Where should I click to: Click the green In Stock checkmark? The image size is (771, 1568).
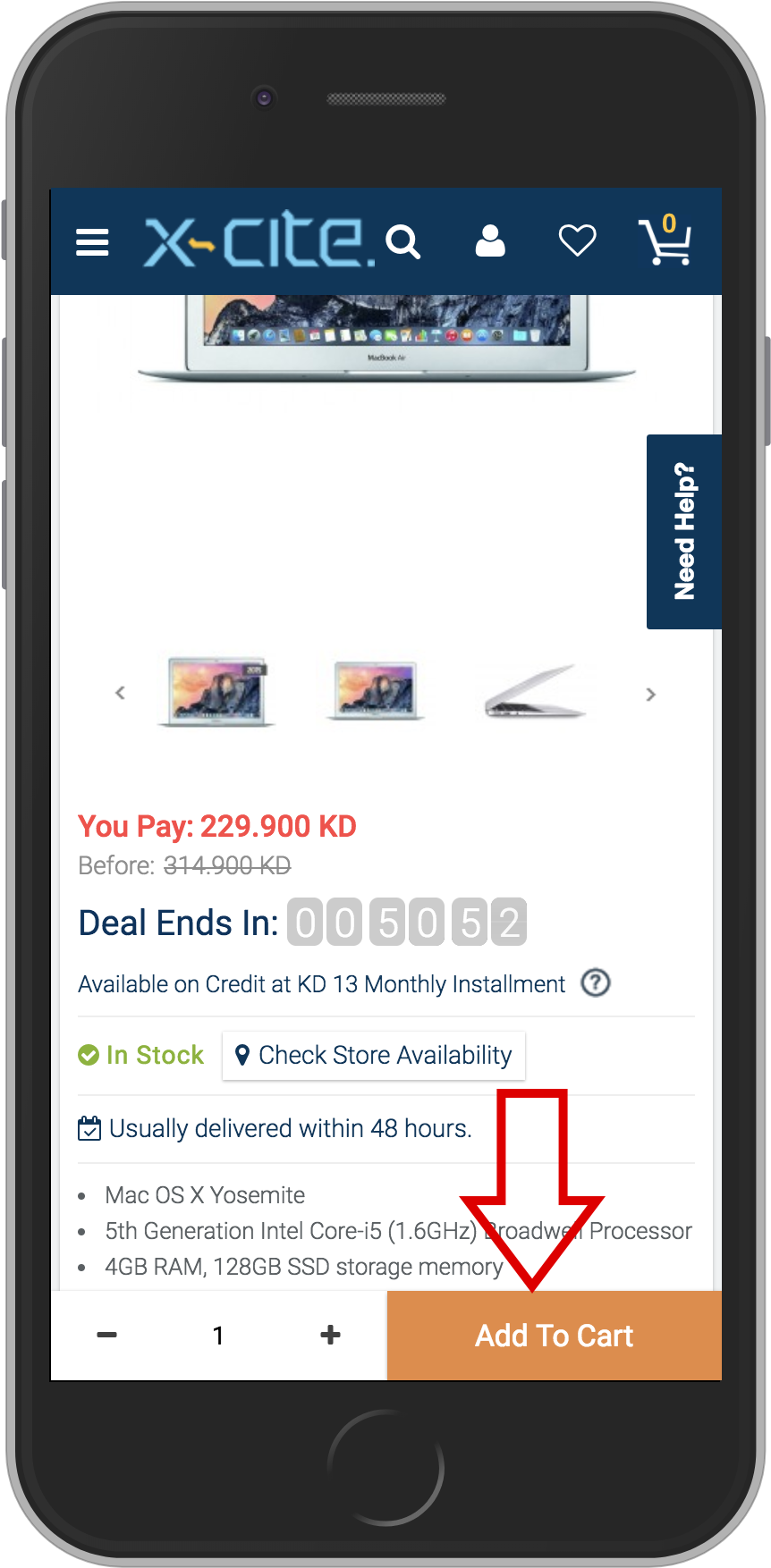[89, 1056]
